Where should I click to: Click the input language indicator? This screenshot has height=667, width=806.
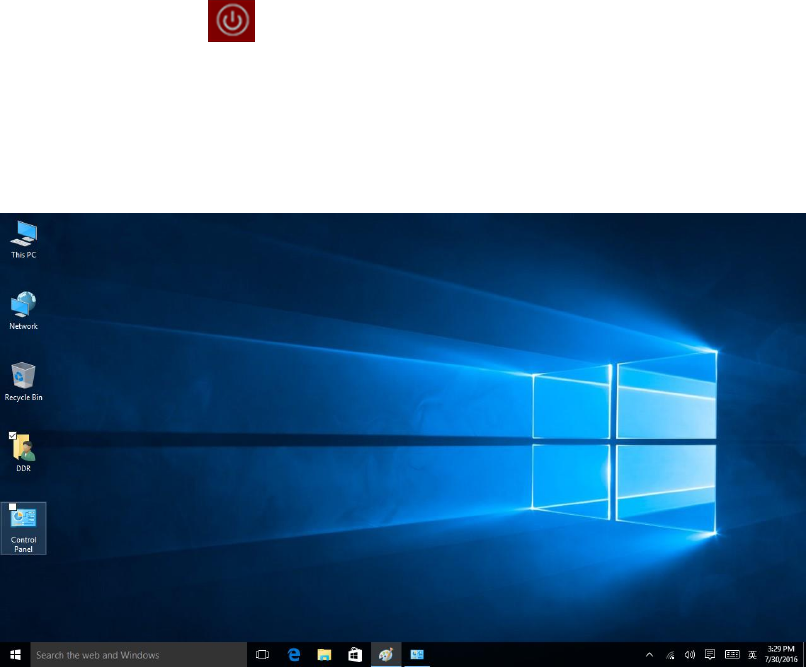(753, 655)
